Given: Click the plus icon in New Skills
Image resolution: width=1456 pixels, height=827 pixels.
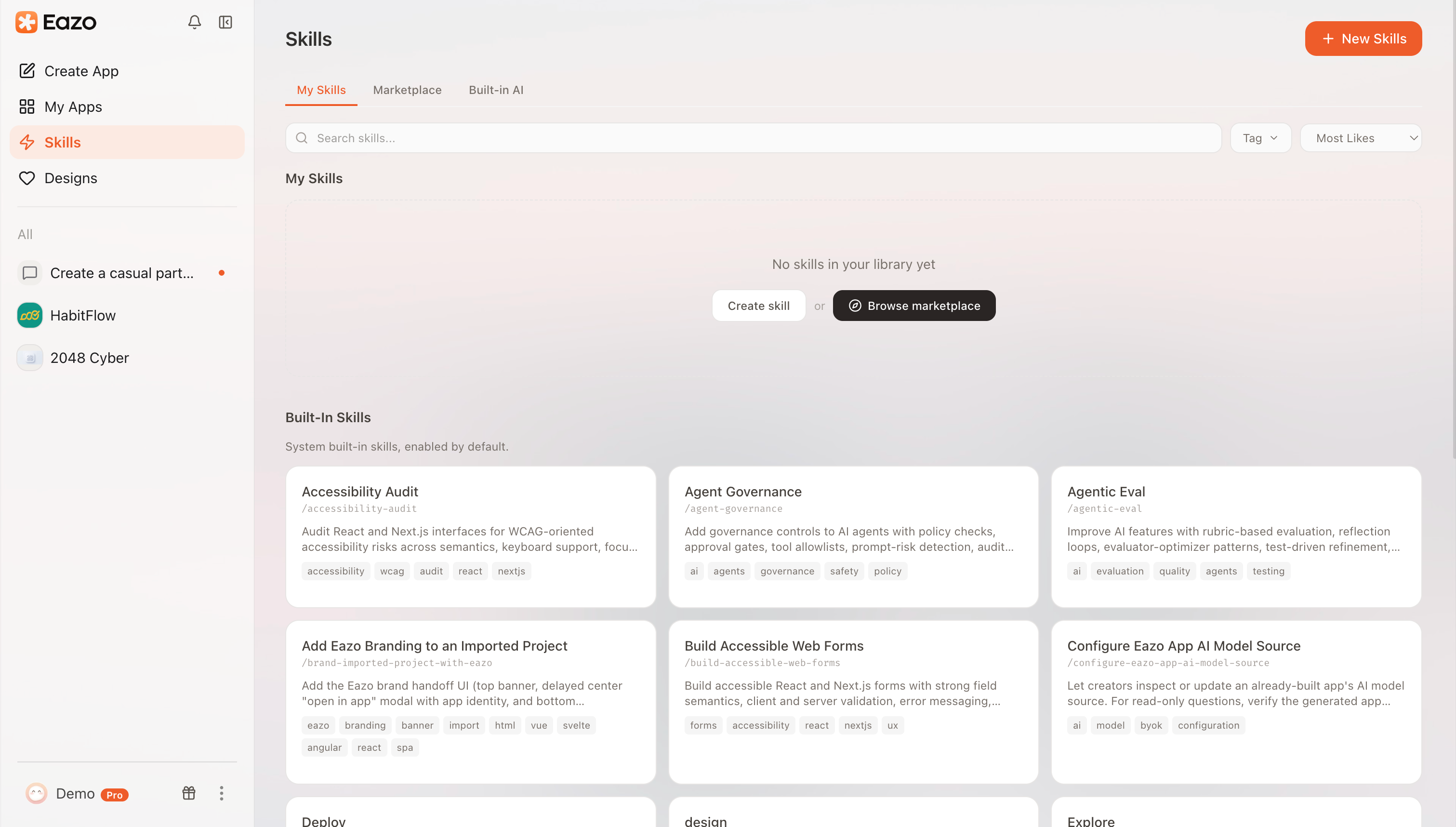Looking at the screenshot, I should coord(1328,39).
